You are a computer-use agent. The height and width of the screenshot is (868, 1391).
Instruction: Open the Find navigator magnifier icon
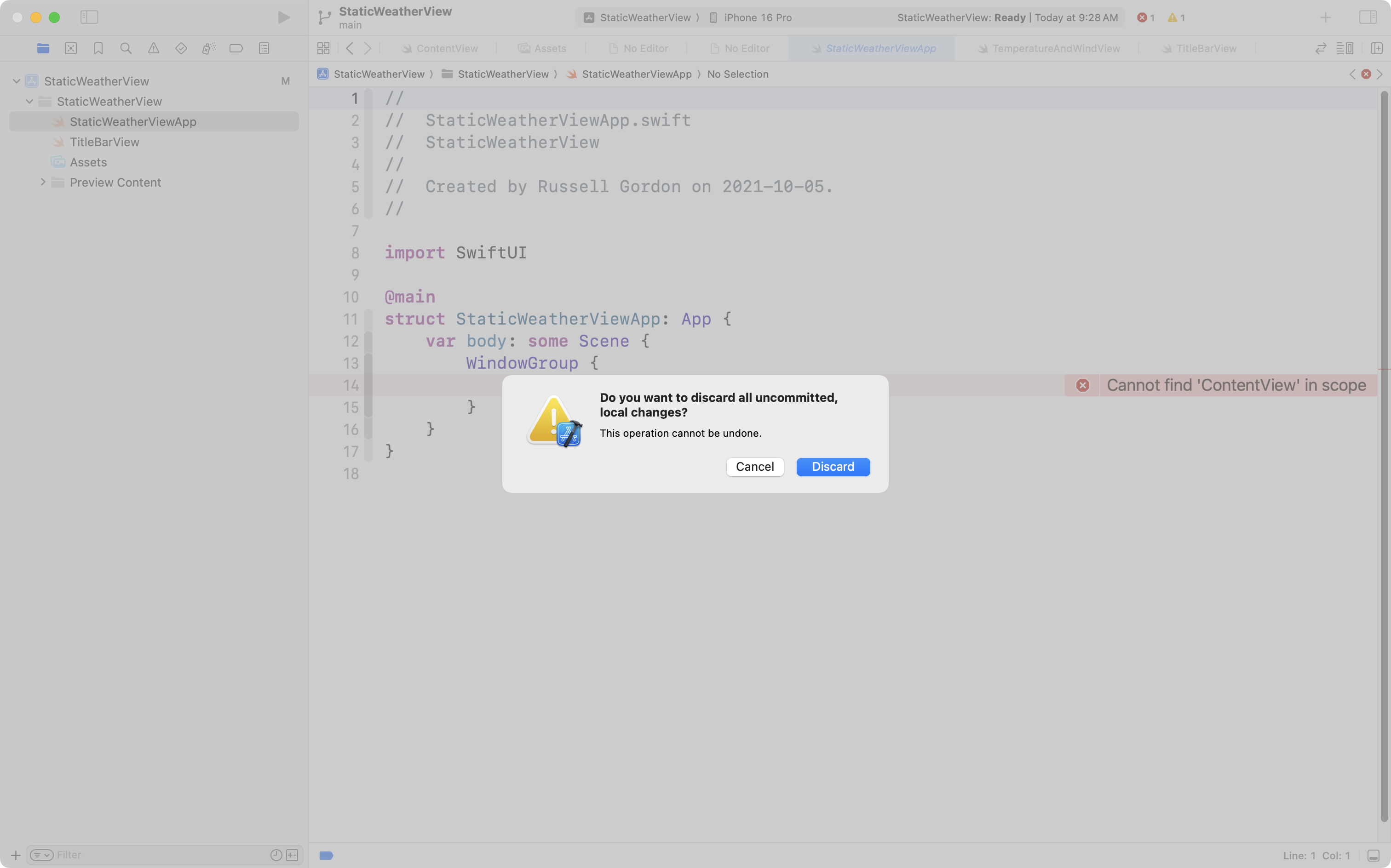(126, 48)
